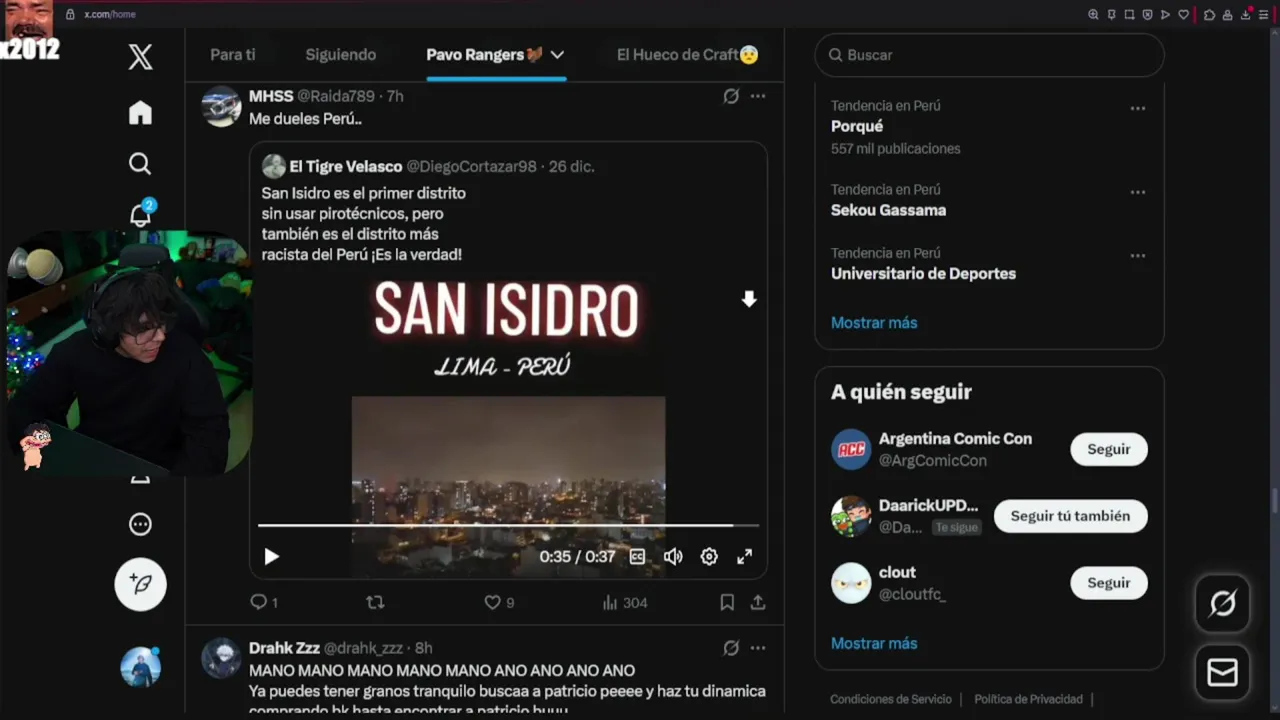
Task: Click the Grok icon on the Drahk Zzz post
Action: pos(731,648)
